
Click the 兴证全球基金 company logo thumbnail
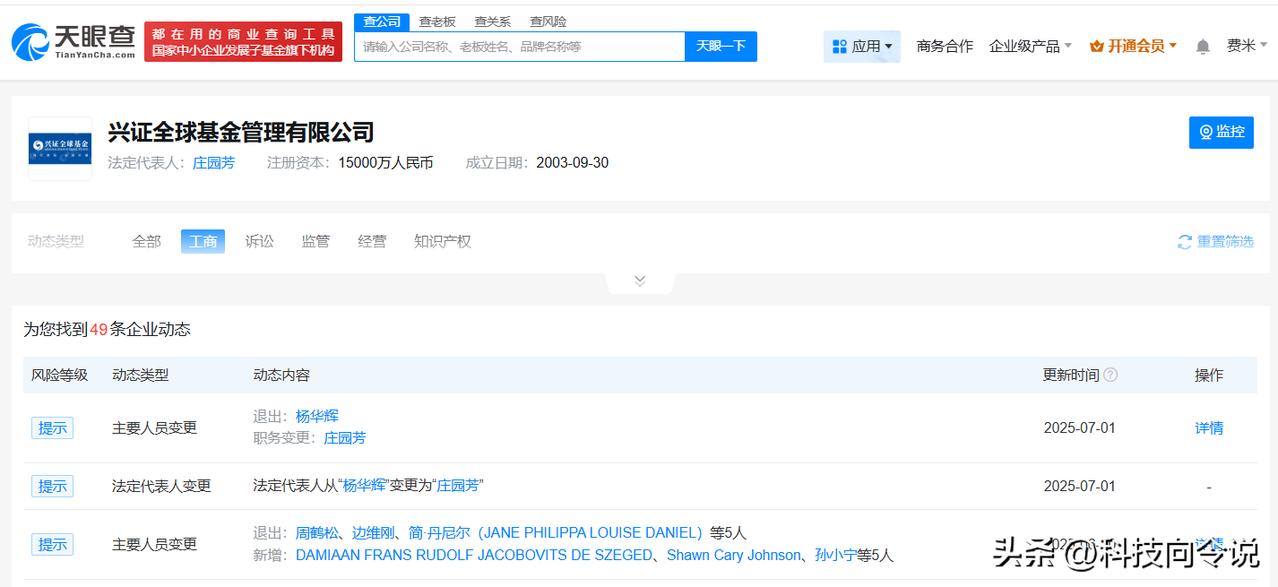[60, 148]
